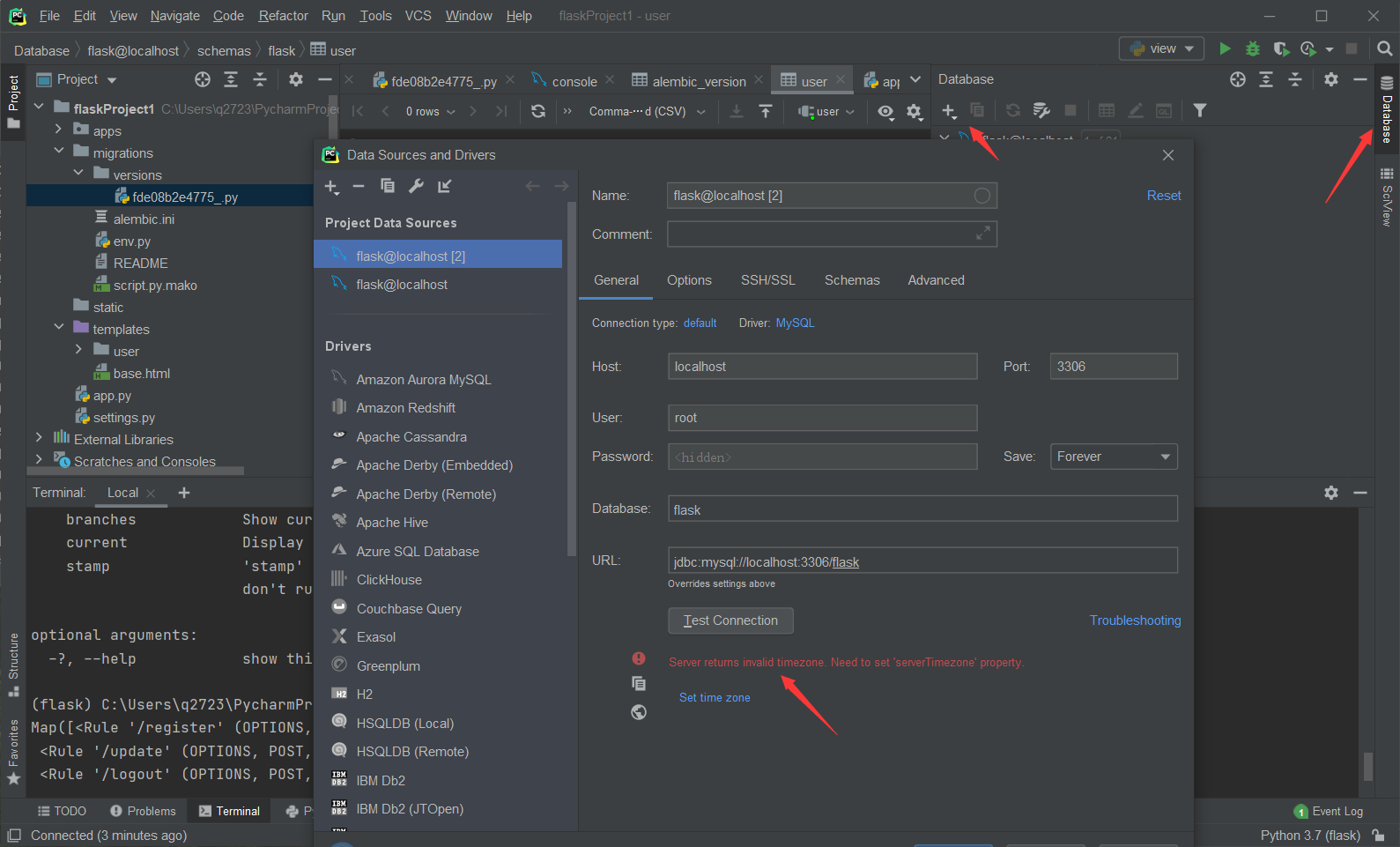Open the console editor tab
1400x847 pixels.
(574, 81)
